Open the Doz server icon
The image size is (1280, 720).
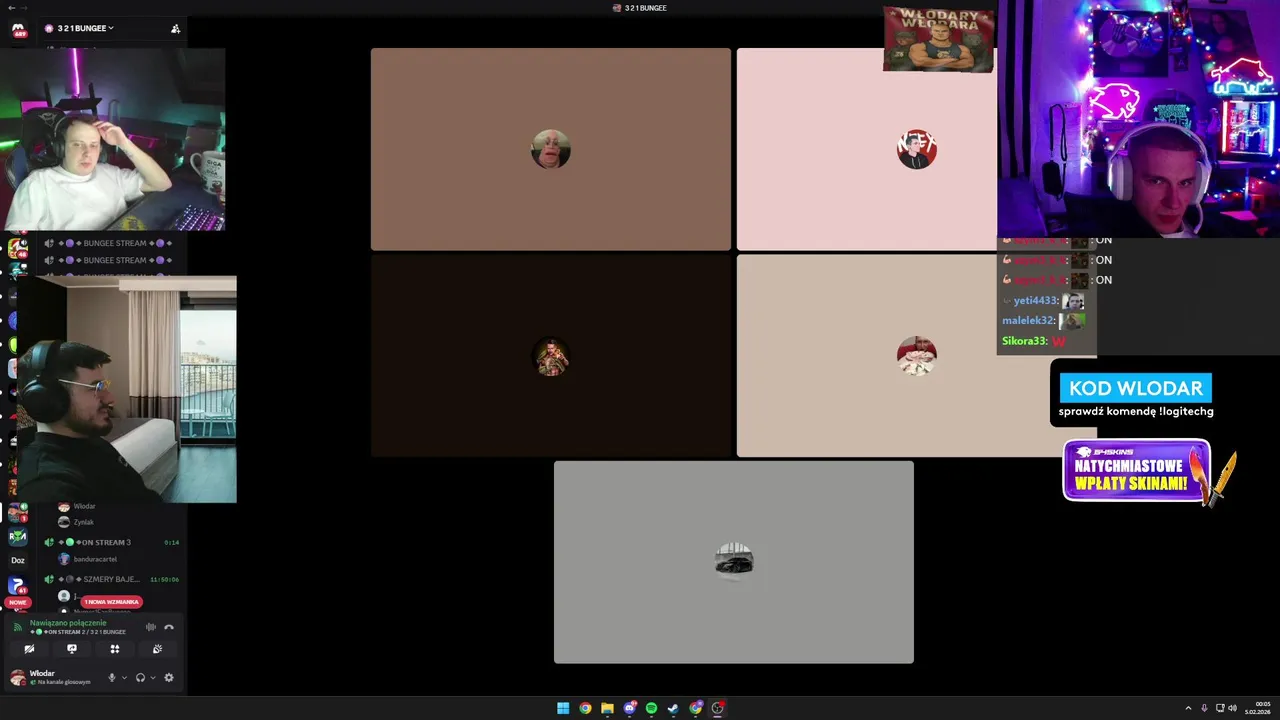[18, 560]
